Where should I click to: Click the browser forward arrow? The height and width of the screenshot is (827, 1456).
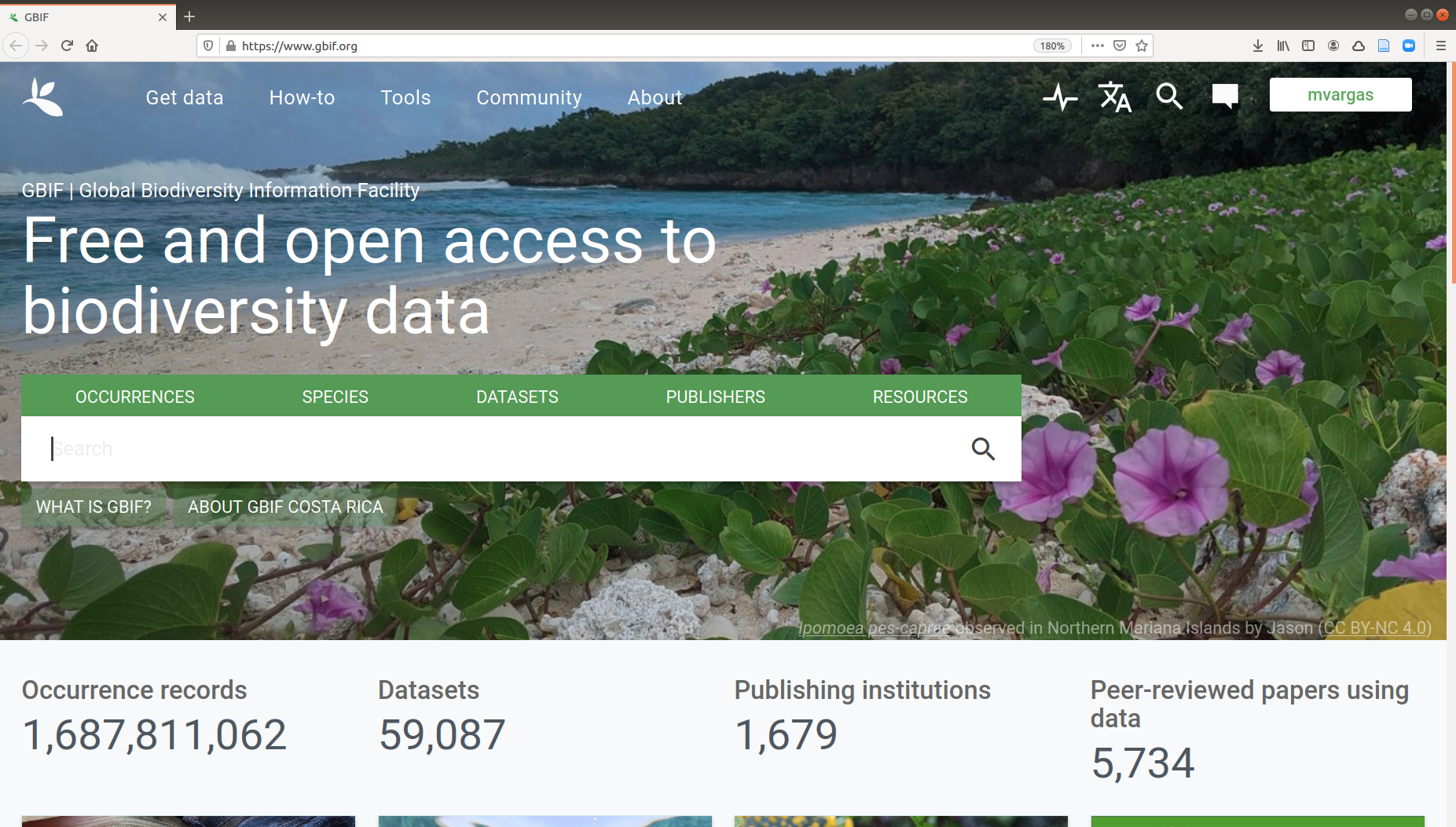pyautogui.click(x=42, y=46)
